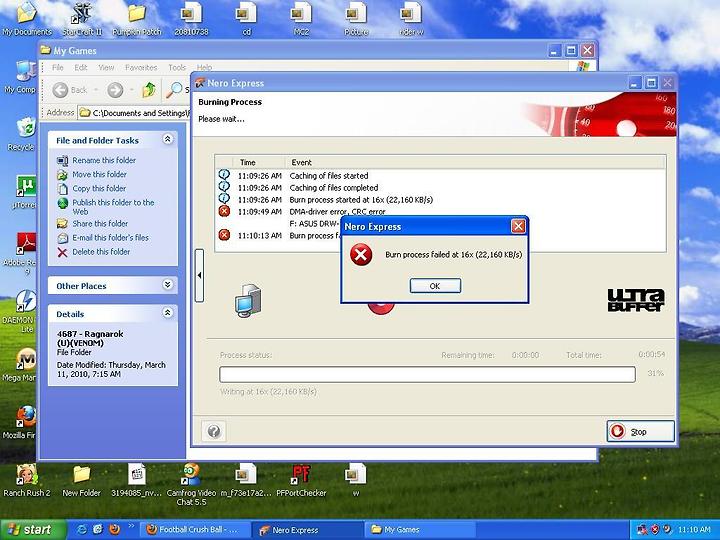Select the Burn process failed log error icon
This screenshot has height=540, width=720.
pyautogui.click(x=224, y=235)
